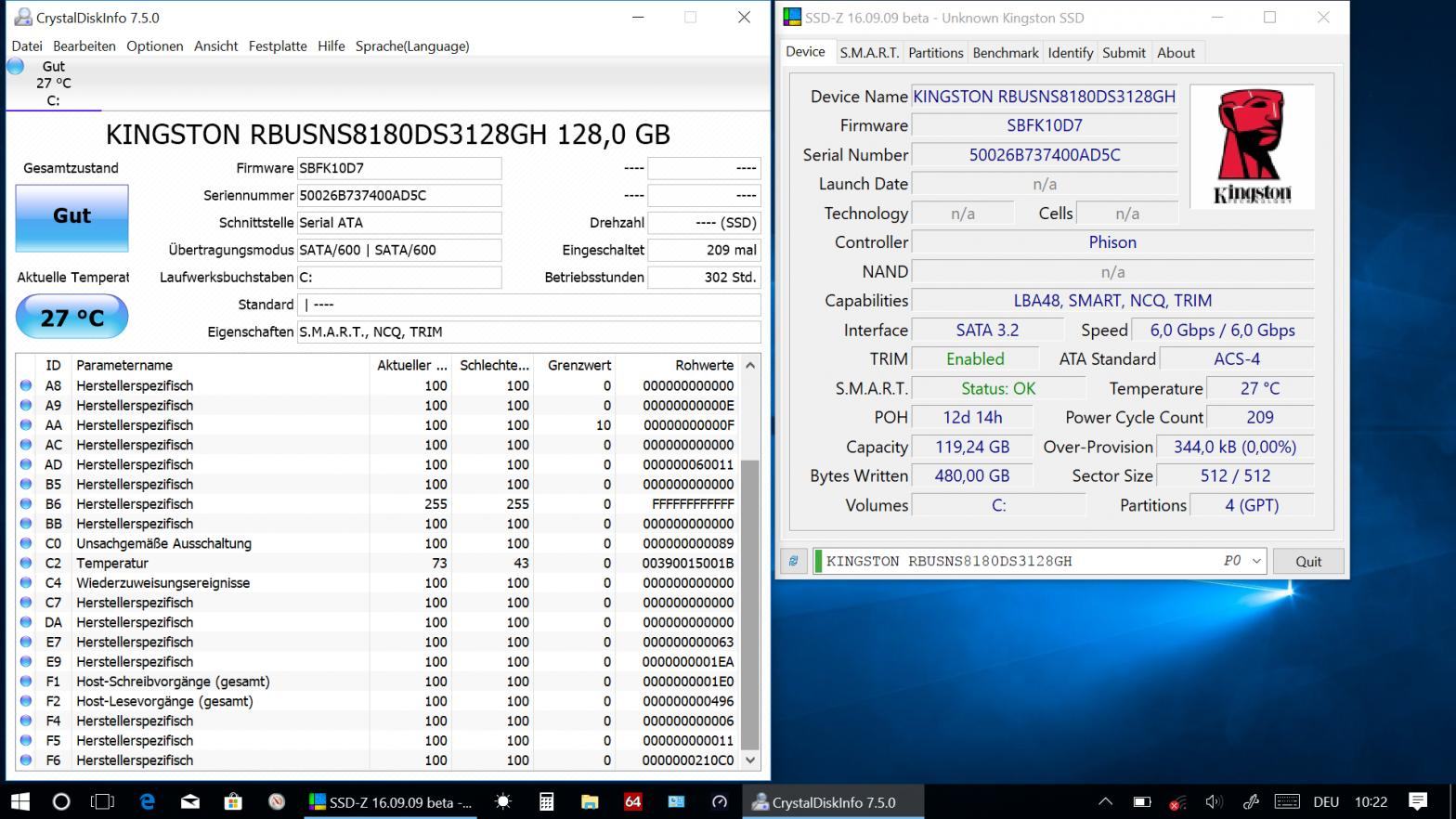The height and width of the screenshot is (819, 1456).
Task: Open the Mail app from the taskbar
Action: pos(190,801)
